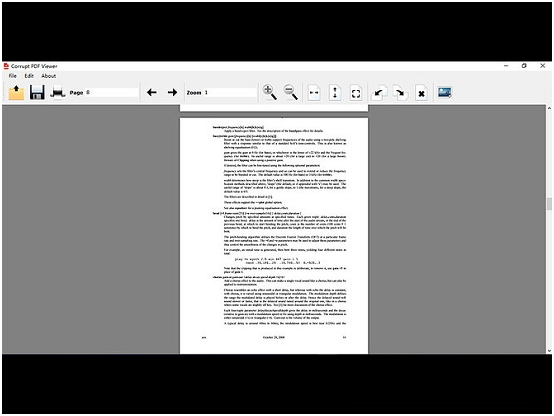The image size is (554, 416).
Task: Restore down the viewer window
Action: coord(524,66)
